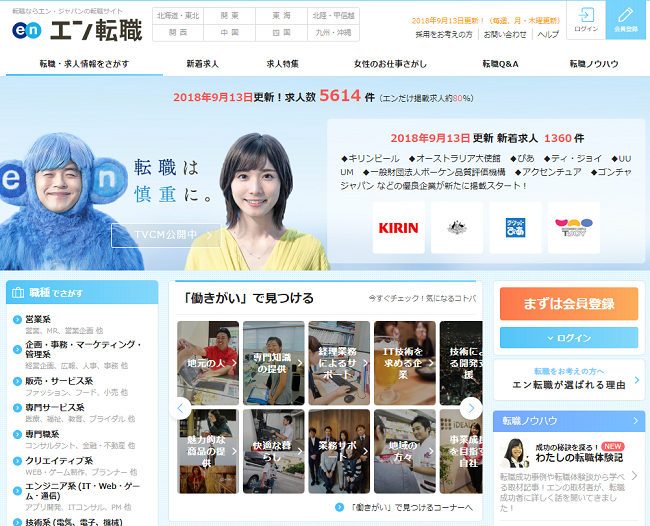This screenshot has height=526, width=650.
Task: Click the en 転職 site logo
Action: tap(77, 30)
